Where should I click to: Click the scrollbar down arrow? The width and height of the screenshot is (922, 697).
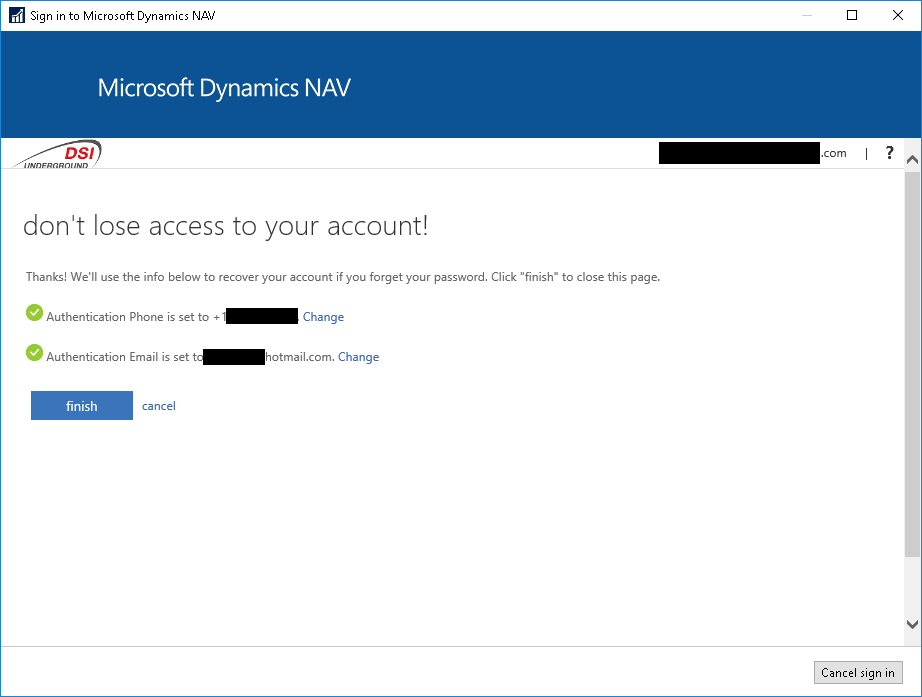coord(913,624)
